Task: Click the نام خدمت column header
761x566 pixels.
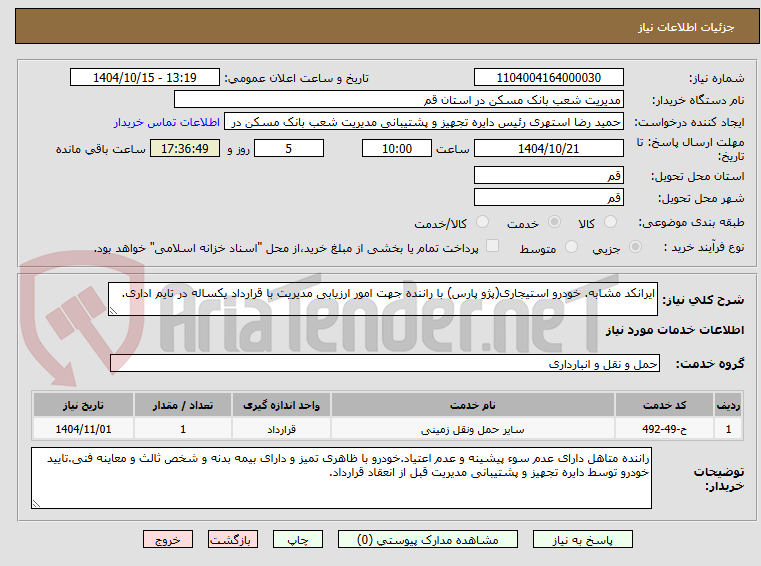Action: click(473, 405)
